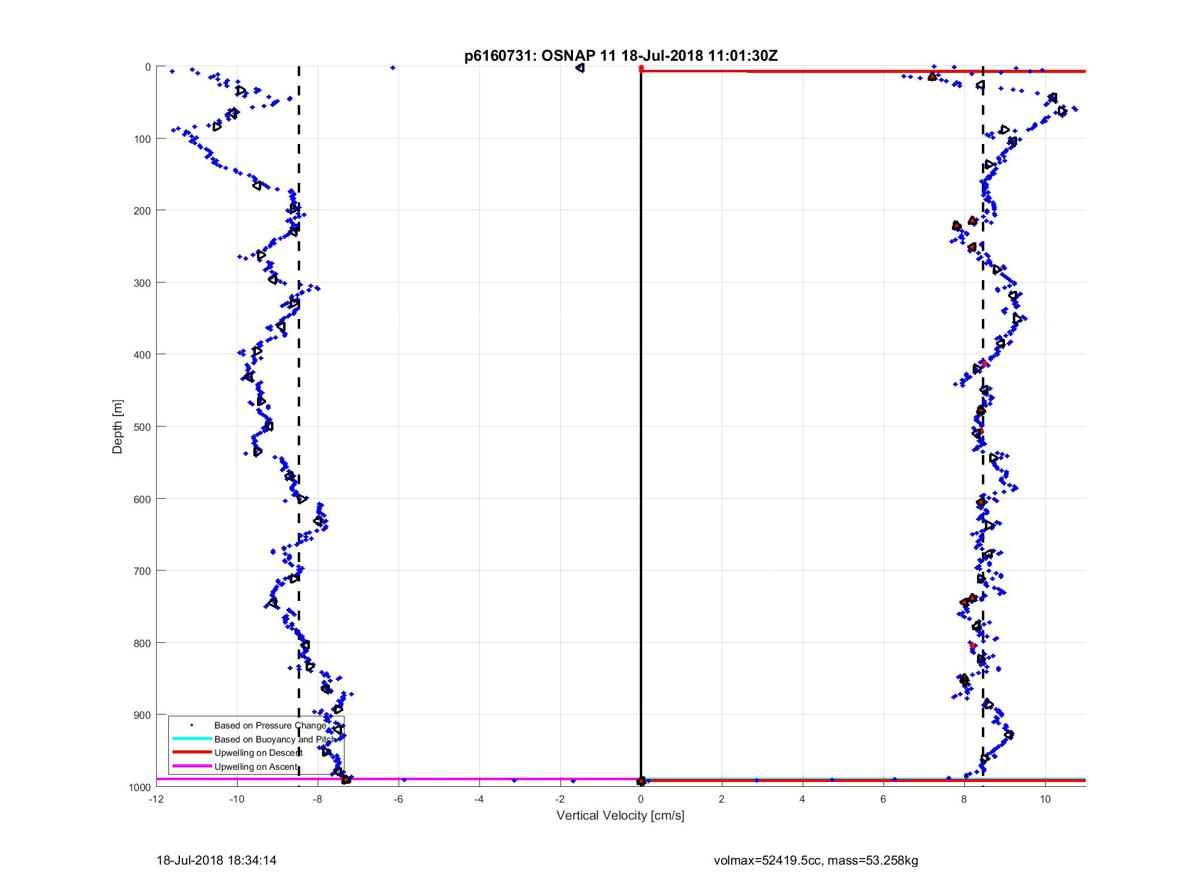
Task: Select the 'Depth [m]' y-axis label
Action: pos(118,427)
